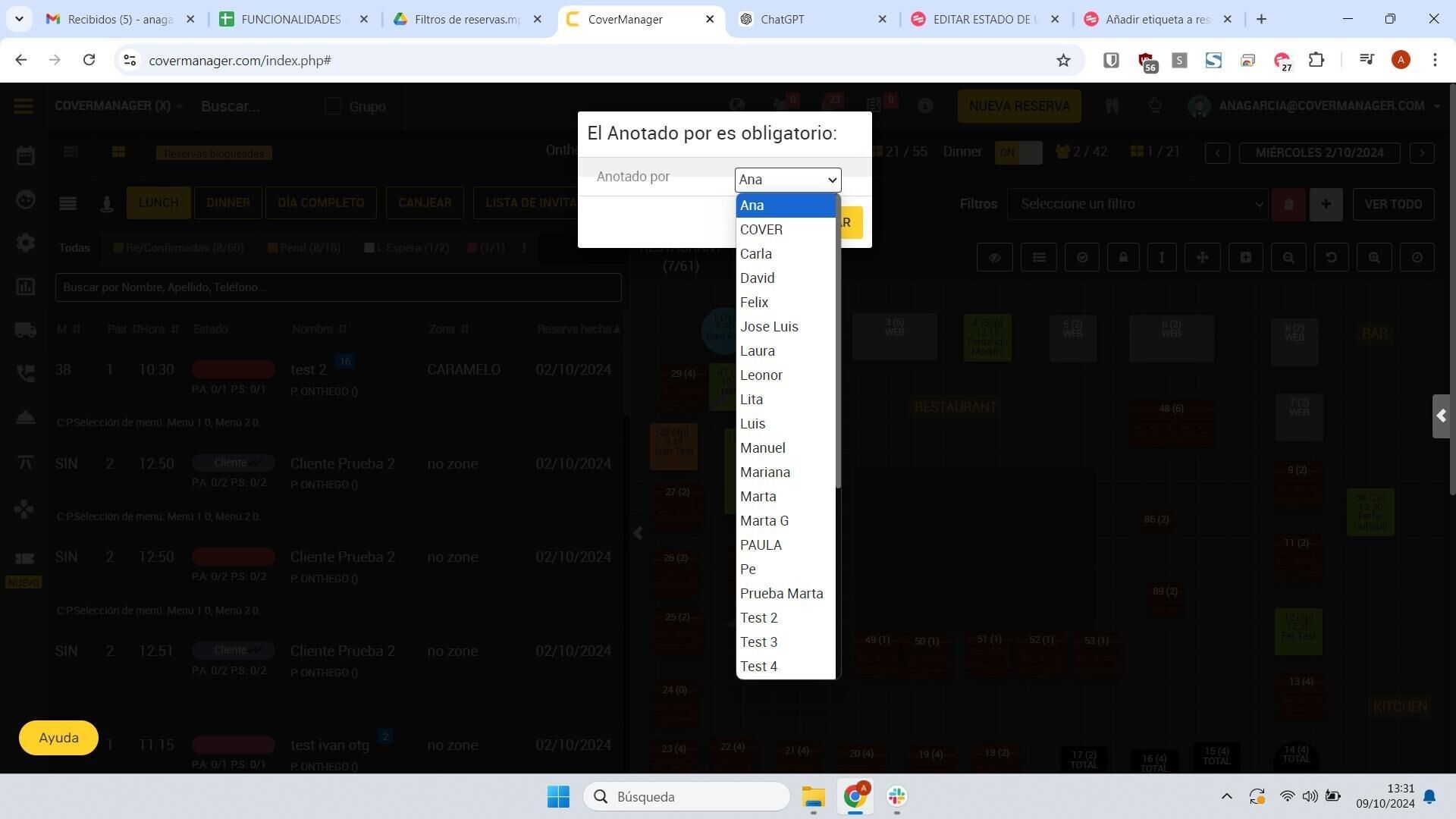
Task: Open the Seleccione un filtro dropdown
Action: pyautogui.click(x=1137, y=204)
